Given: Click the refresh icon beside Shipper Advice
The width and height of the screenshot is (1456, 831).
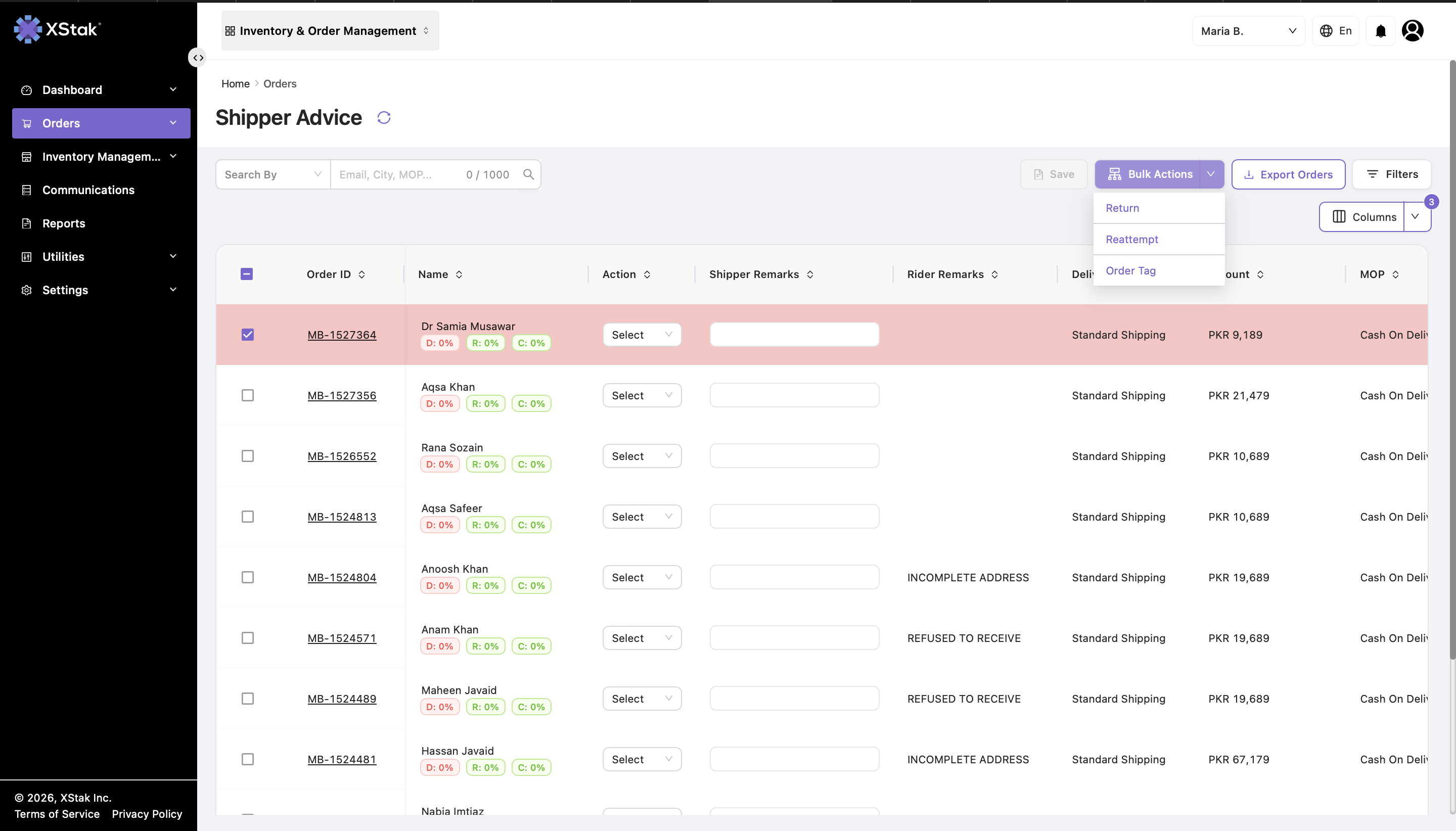Looking at the screenshot, I should click(x=384, y=118).
